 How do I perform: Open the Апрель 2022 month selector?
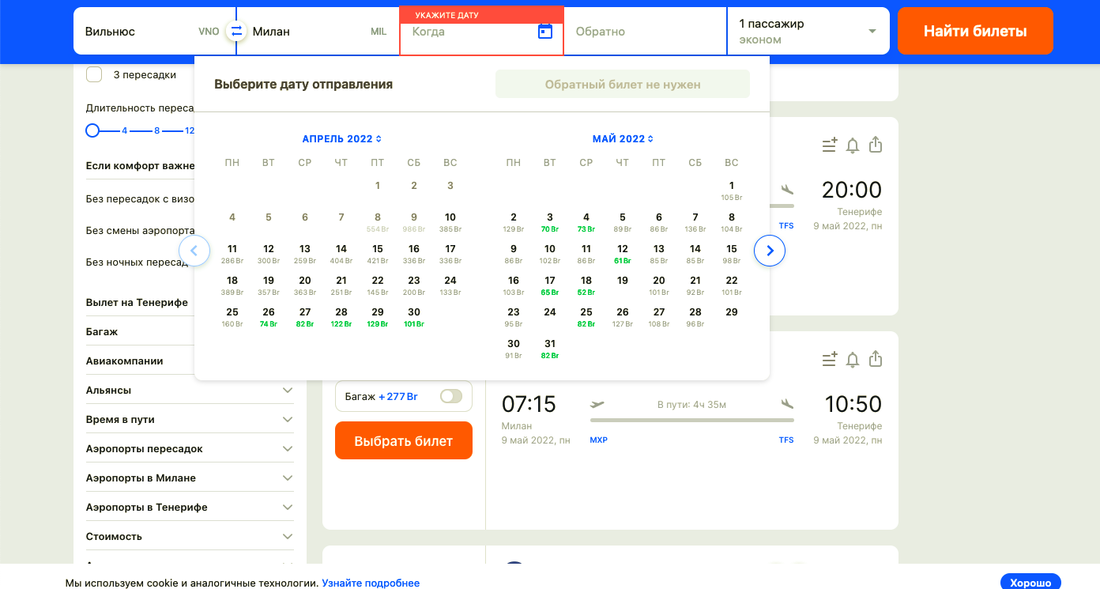[342, 139]
